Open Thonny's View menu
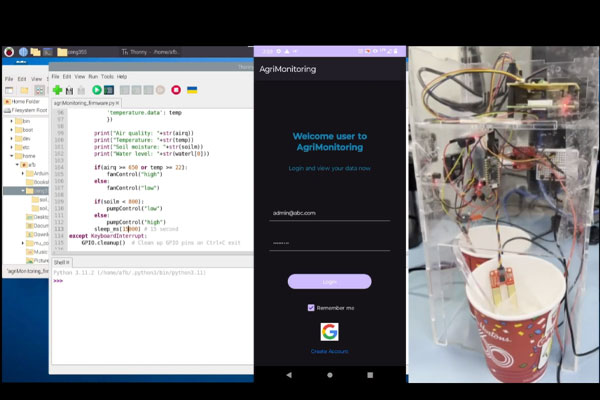 (x=80, y=77)
